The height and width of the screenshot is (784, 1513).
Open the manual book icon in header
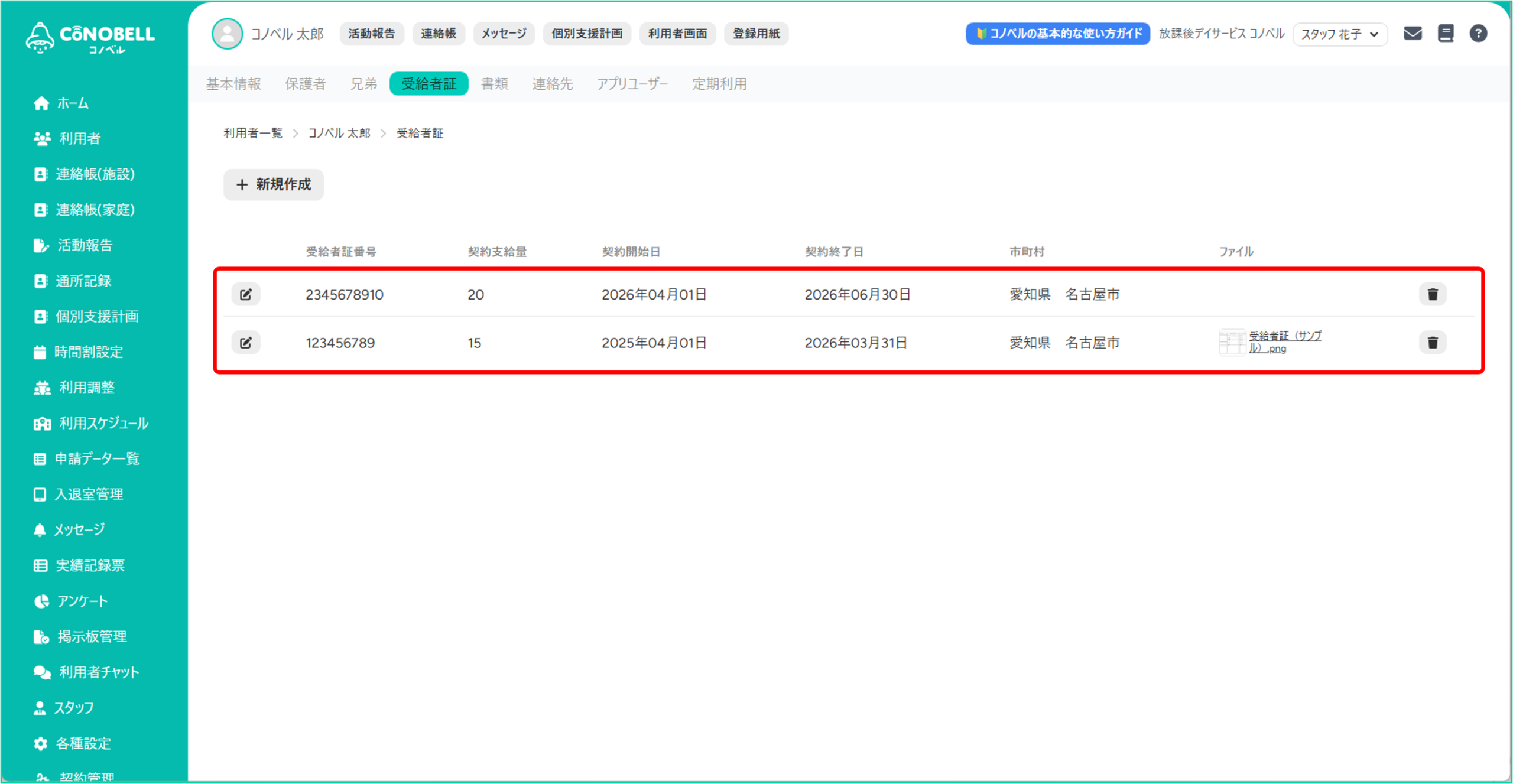point(1446,34)
